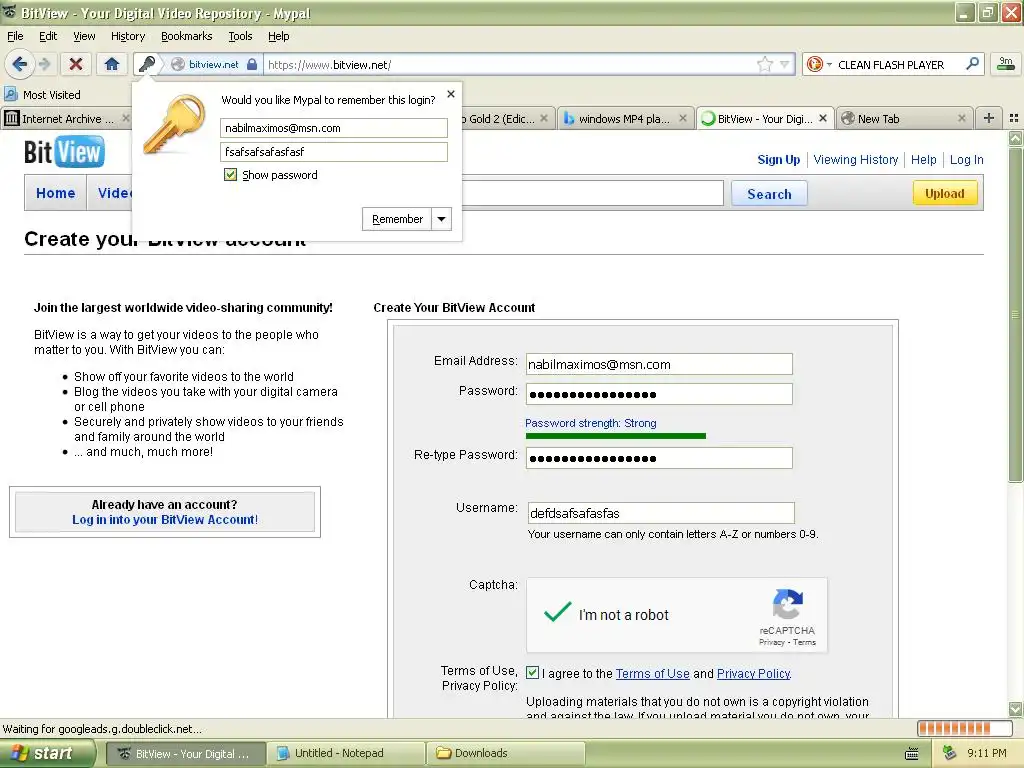Open the Privacy Policy link
The width and height of the screenshot is (1024, 768).
(754, 673)
